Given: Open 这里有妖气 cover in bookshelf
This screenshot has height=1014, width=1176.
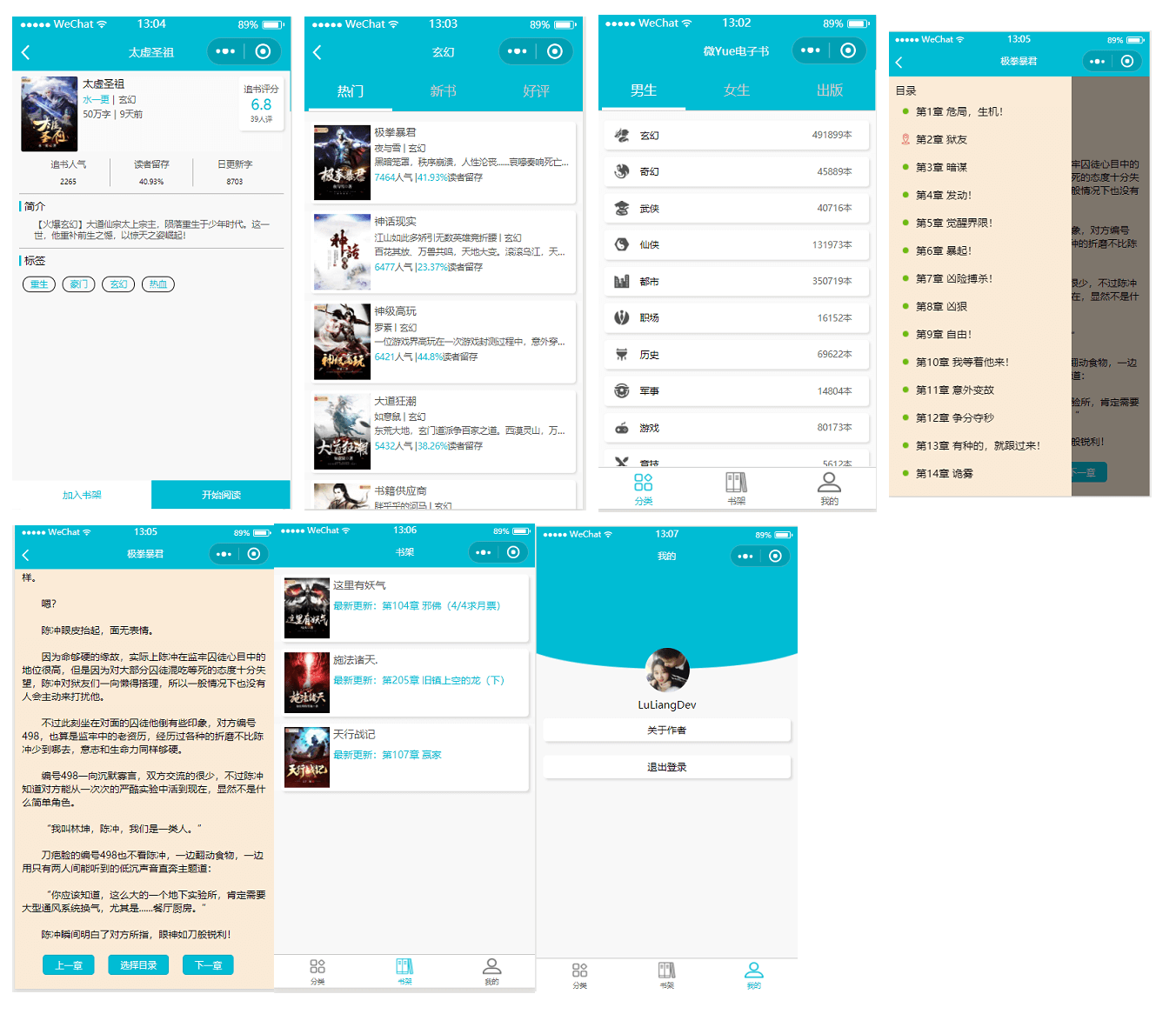Looking at the screenshot, I should pyautogui.click(x=307, y=609).
